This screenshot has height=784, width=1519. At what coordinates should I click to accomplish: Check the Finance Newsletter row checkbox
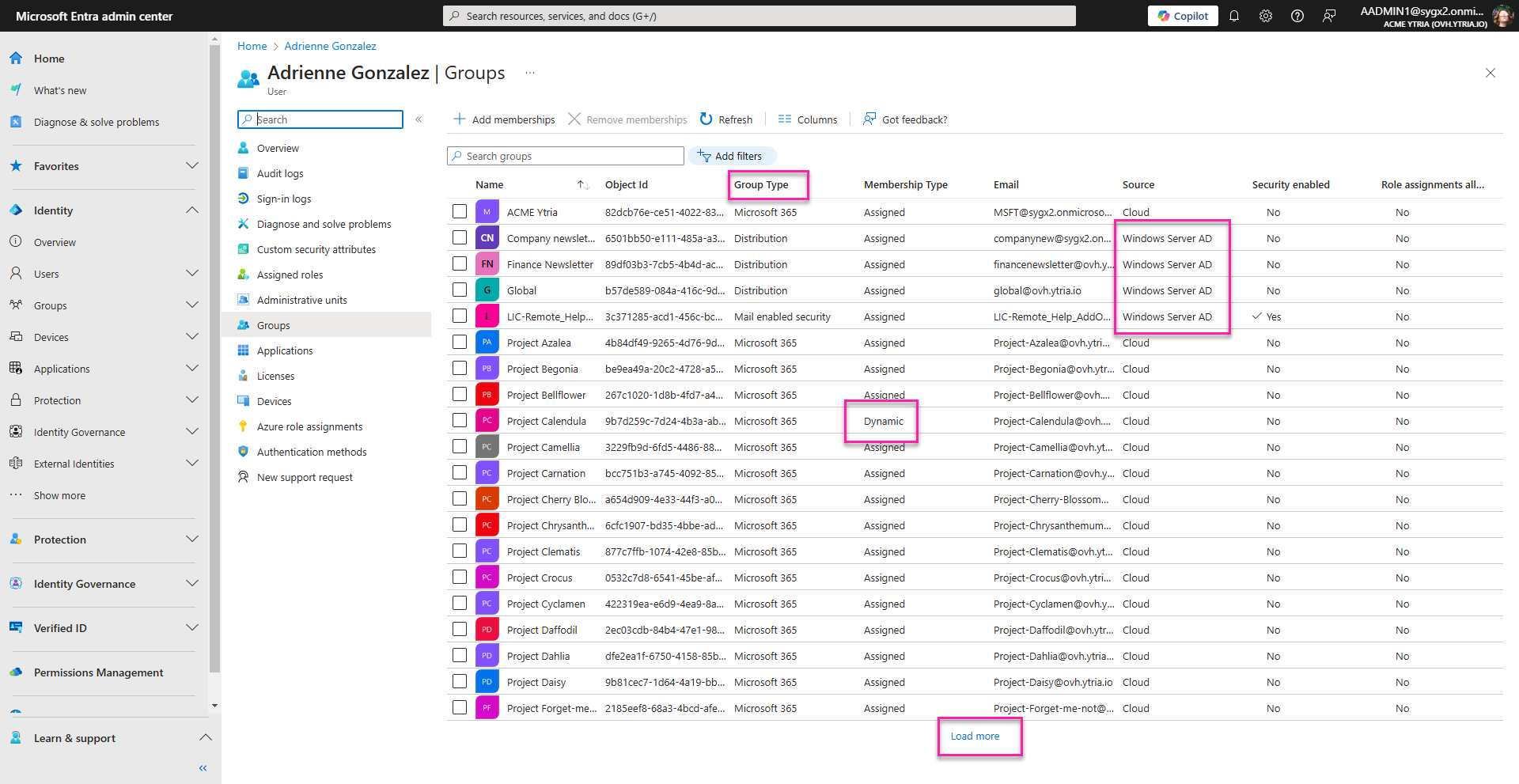click(460, 263)
